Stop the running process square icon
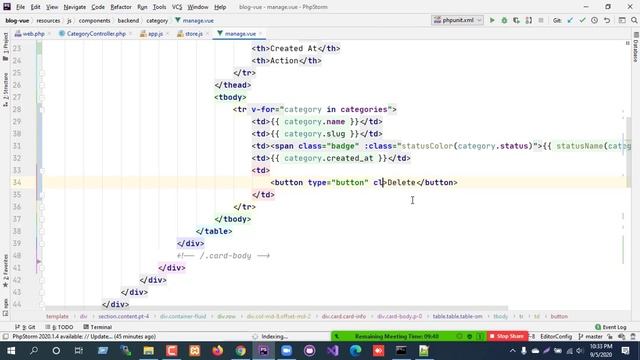The width and height of the screenshot is (640, 360). 541,20
